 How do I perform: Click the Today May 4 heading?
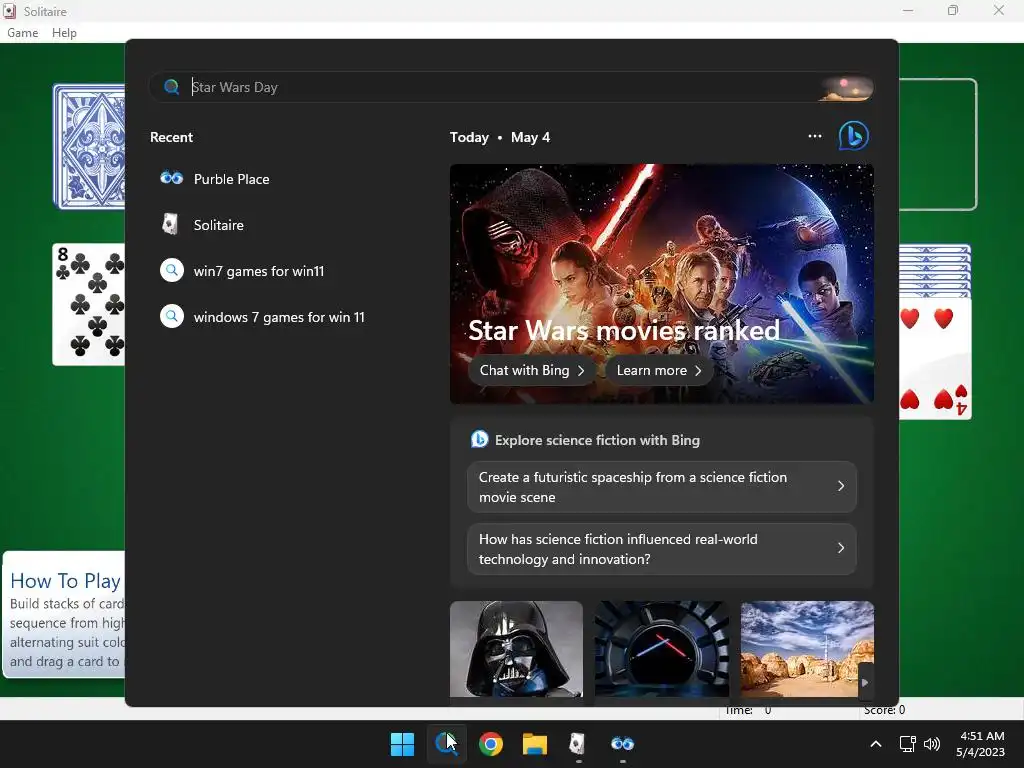(x=500, y=137)
